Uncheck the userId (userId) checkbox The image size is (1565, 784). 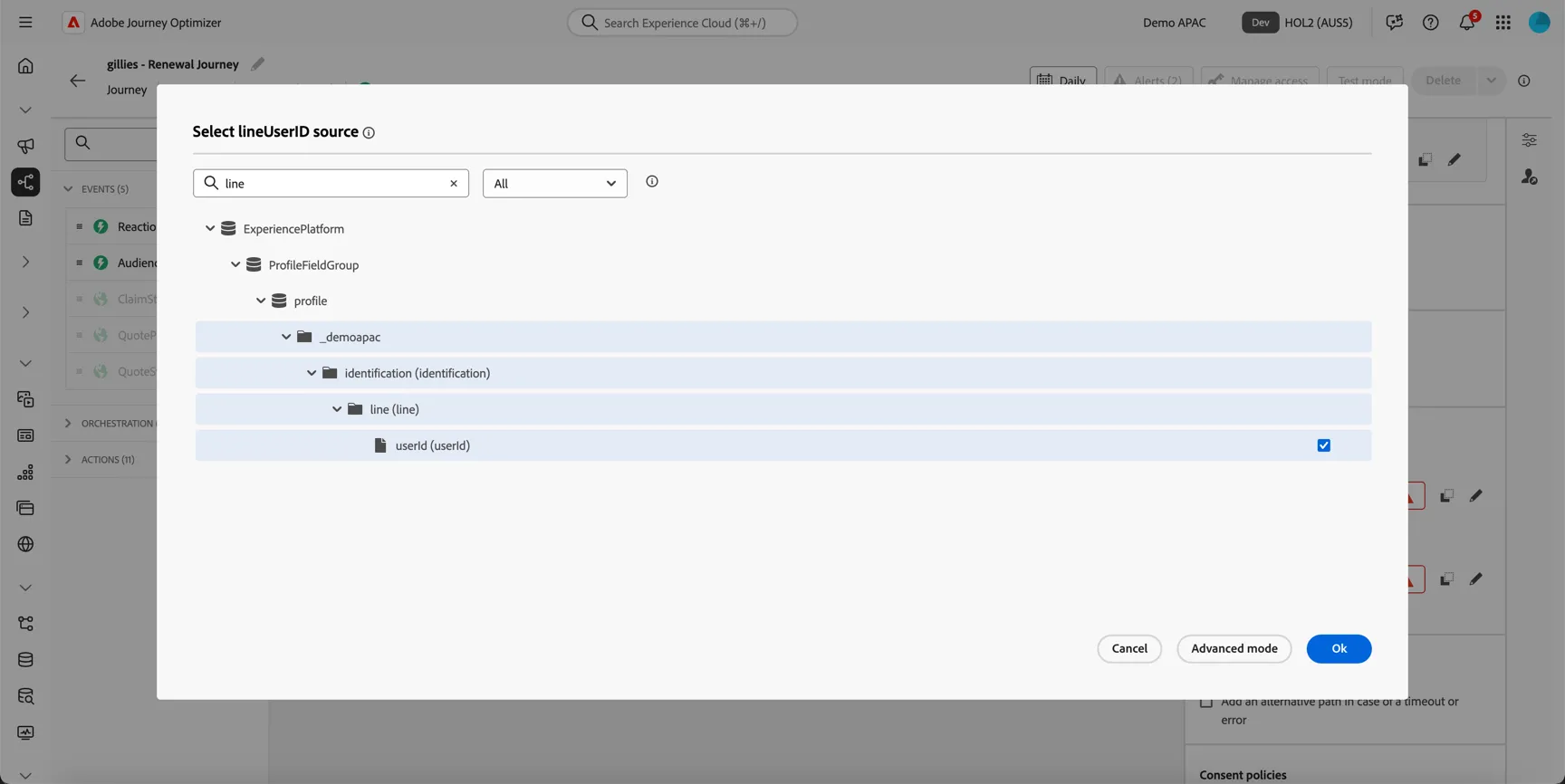tap(1324, 445)
